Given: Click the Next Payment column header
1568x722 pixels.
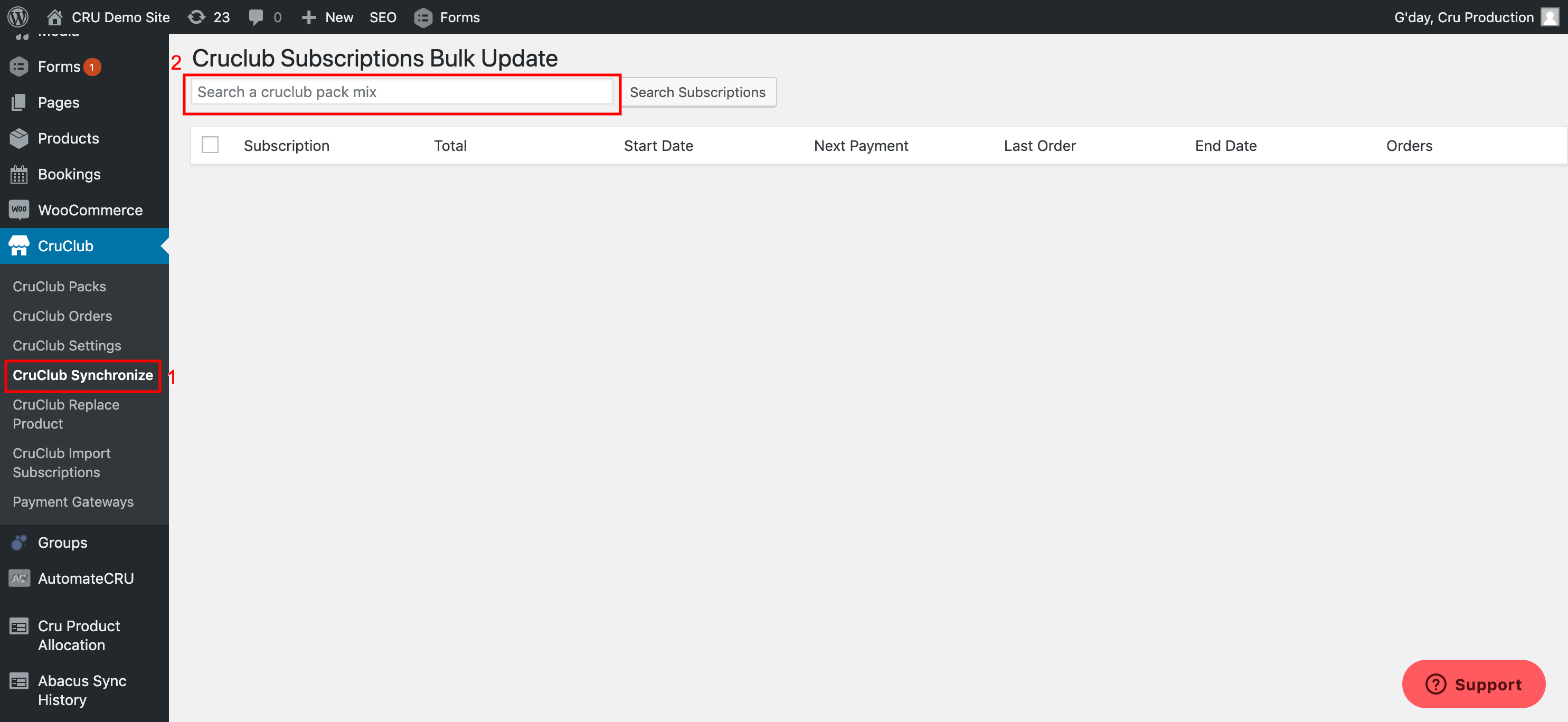Looking at the screenshot, I should coord(861,145).
